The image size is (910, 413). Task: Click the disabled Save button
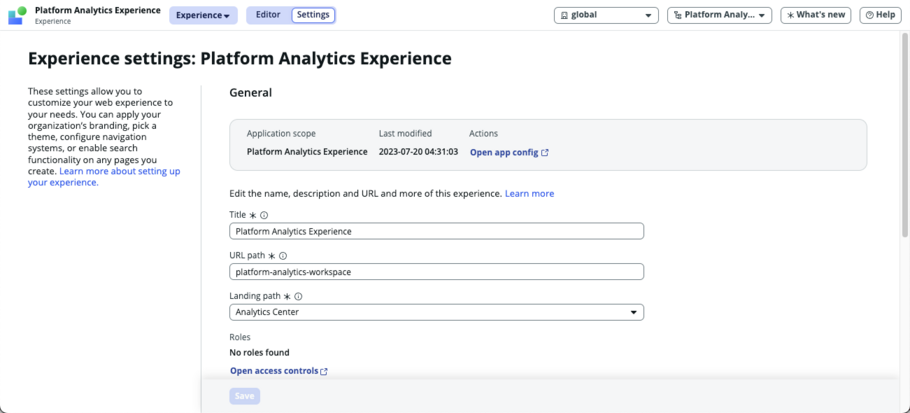[244, 396]
